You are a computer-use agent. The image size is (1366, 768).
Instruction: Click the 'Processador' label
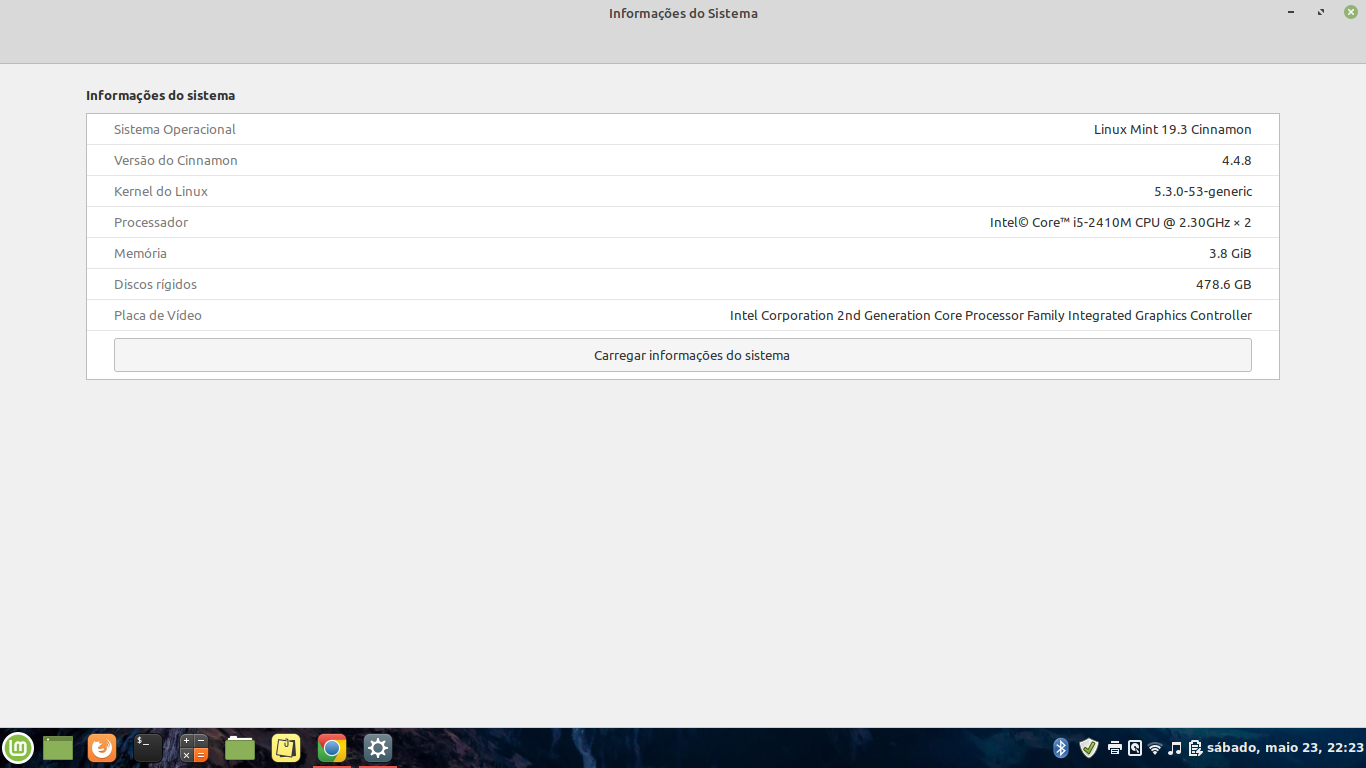pos(151,223)
